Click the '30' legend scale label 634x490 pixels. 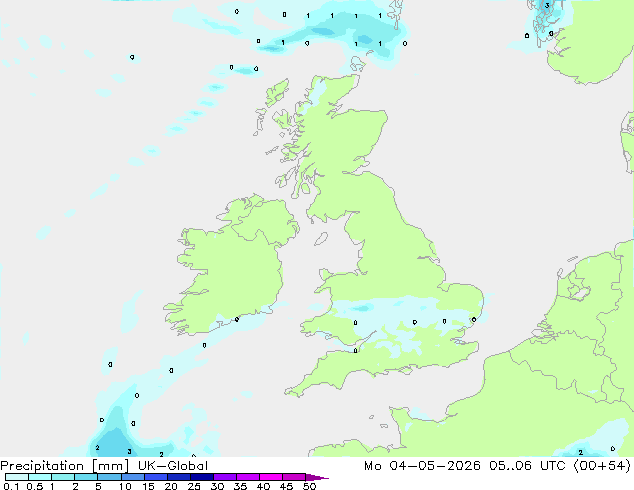point(217,486)
